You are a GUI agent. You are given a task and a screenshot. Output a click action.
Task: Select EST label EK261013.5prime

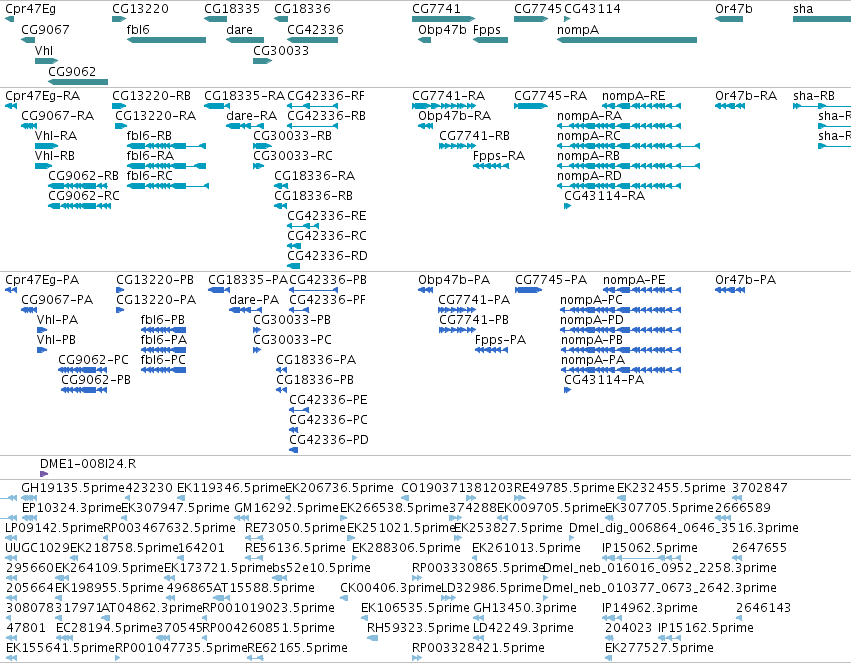[526, 548]
